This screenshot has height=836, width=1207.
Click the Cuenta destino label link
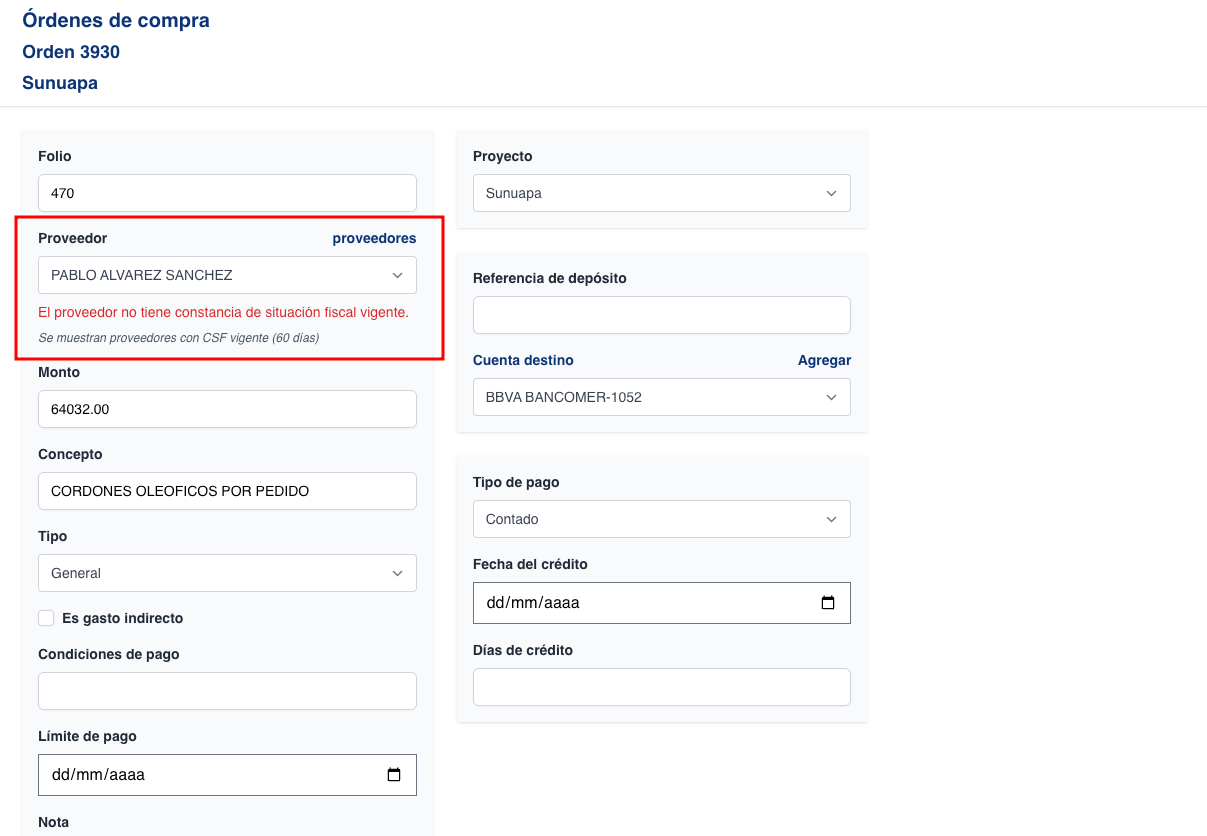(x=523, y=360)
